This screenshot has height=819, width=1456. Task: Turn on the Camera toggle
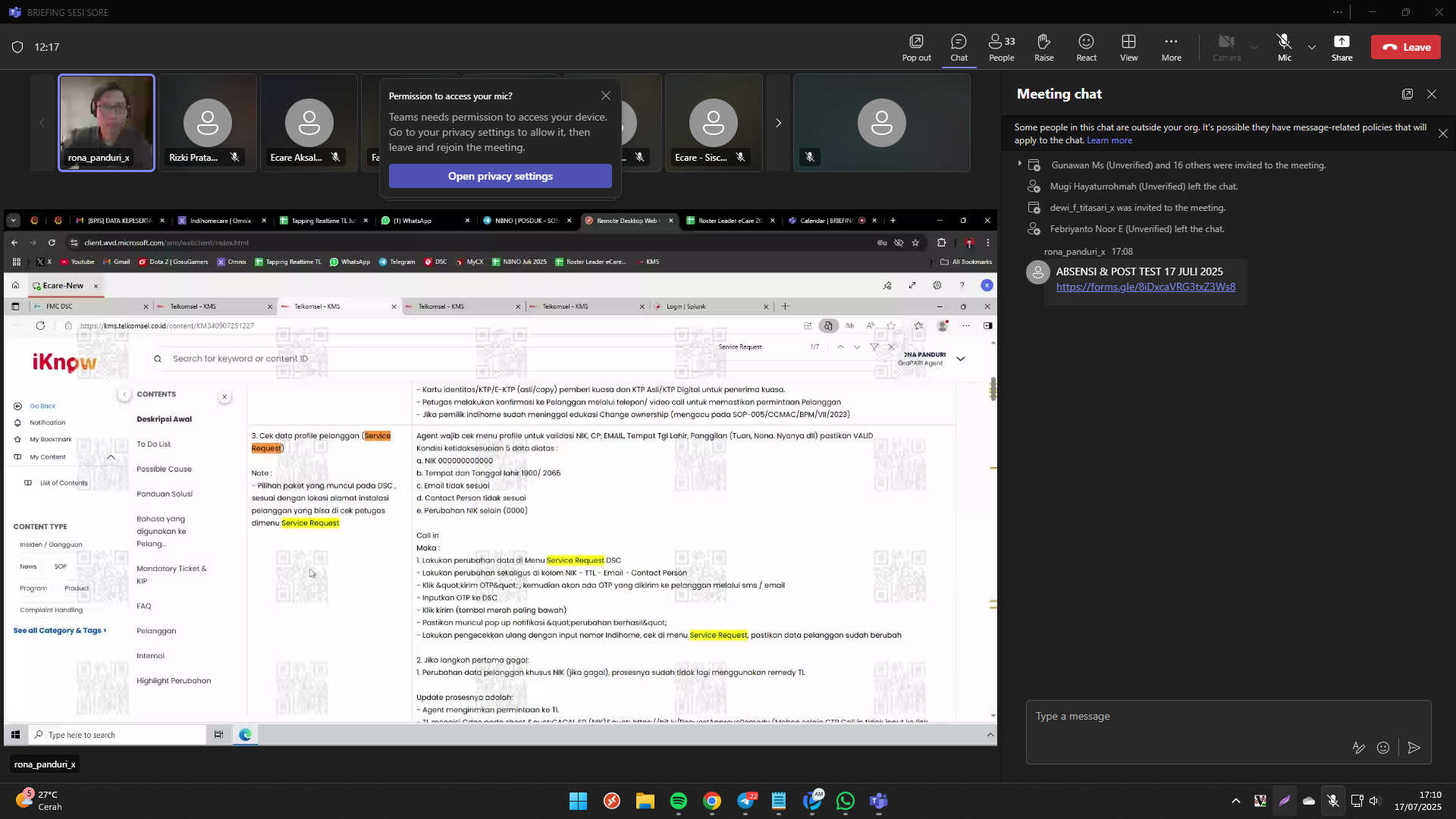[1226, 47]
